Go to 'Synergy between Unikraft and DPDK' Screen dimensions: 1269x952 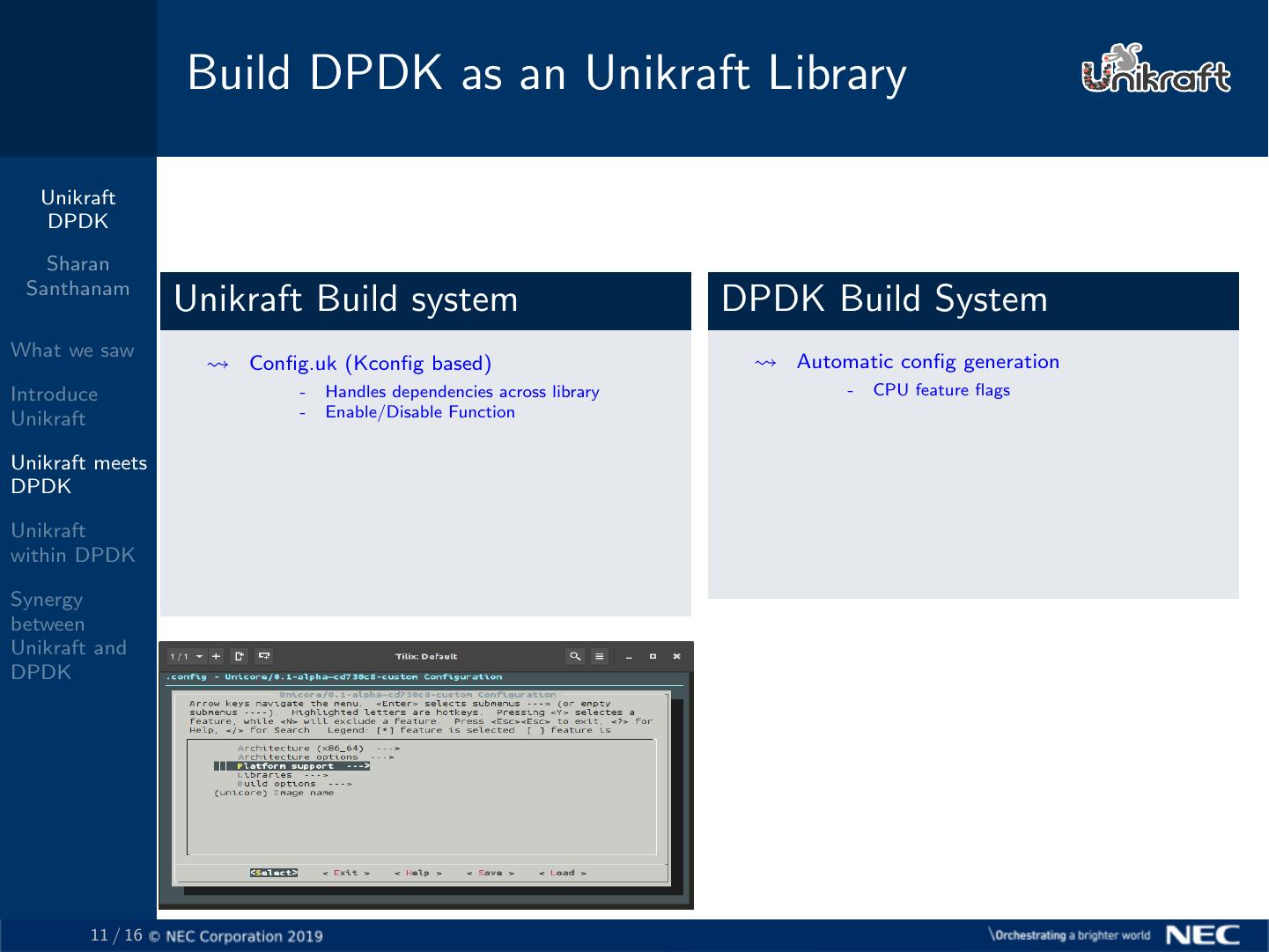coord(70,636)
